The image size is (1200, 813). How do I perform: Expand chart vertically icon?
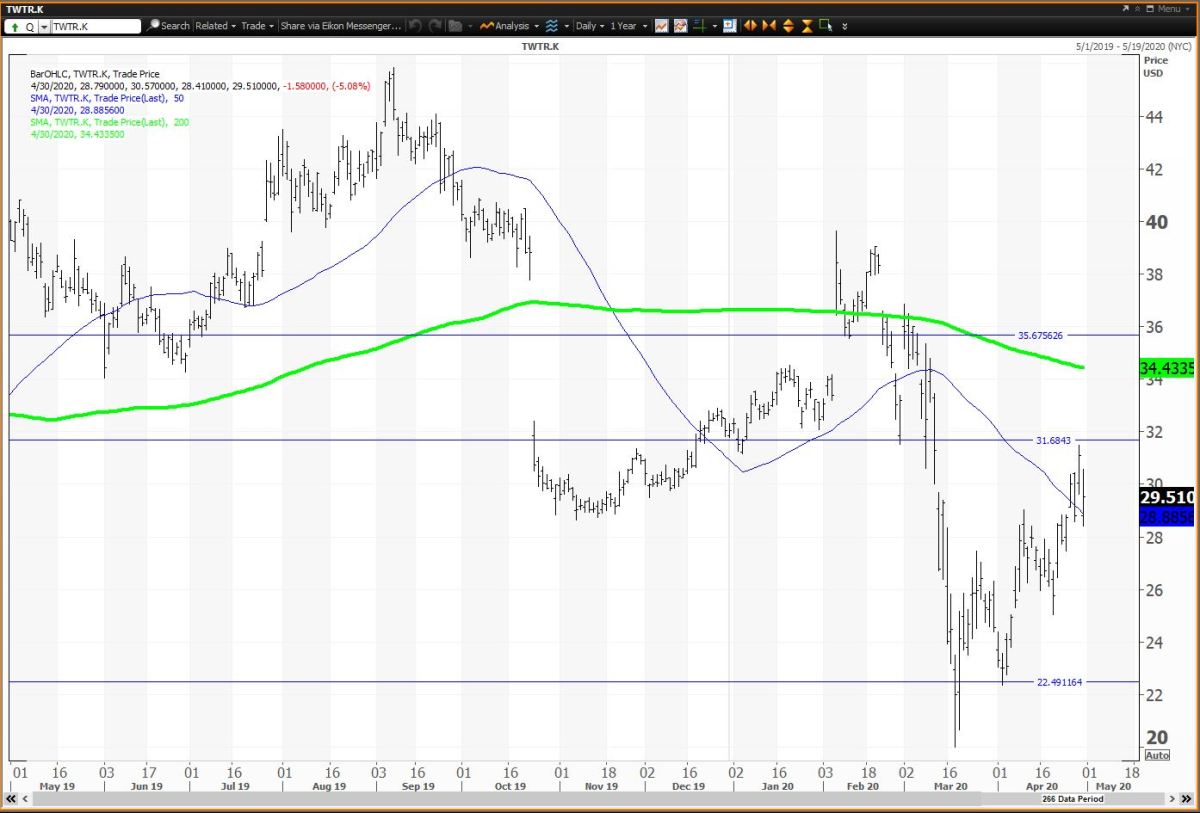point(788,26)
